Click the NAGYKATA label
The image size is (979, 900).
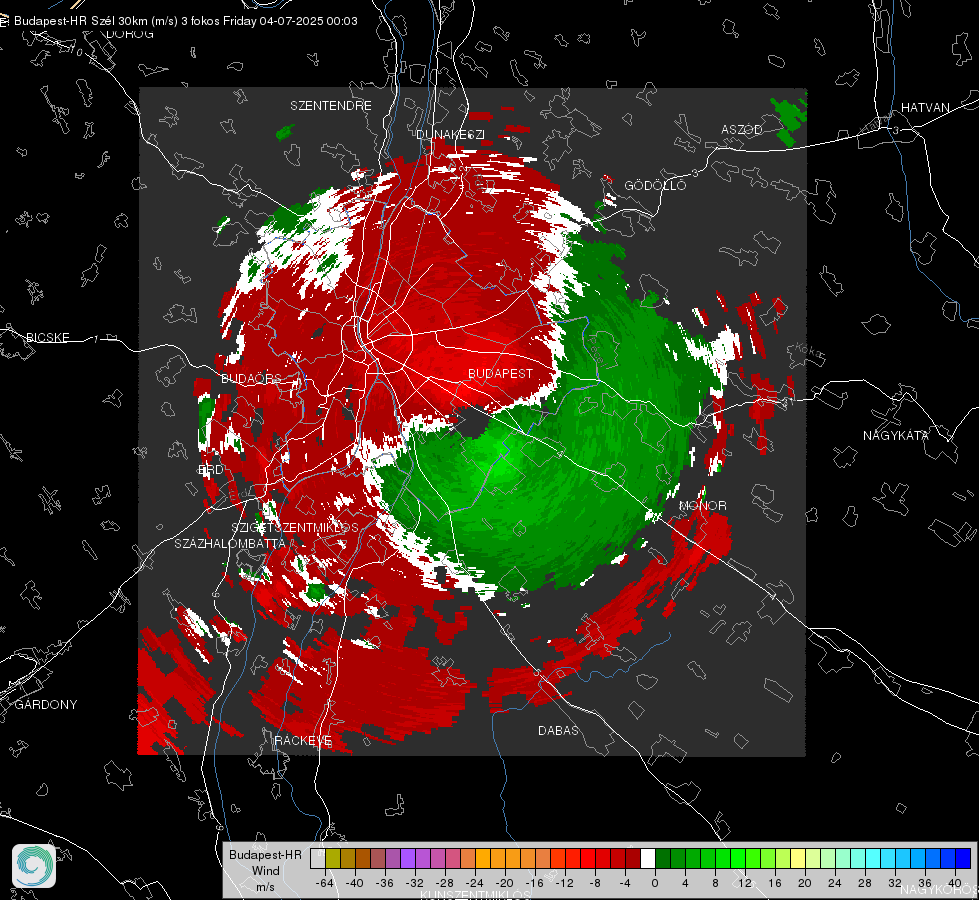click(896, 436)
